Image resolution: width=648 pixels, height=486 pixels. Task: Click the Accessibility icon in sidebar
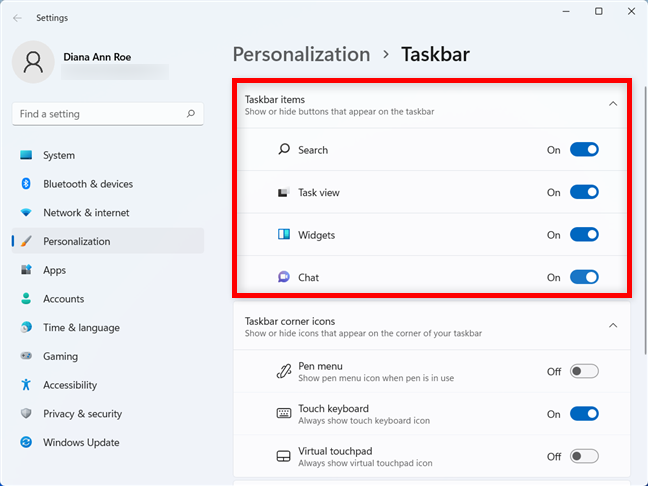tap(25, 385)
